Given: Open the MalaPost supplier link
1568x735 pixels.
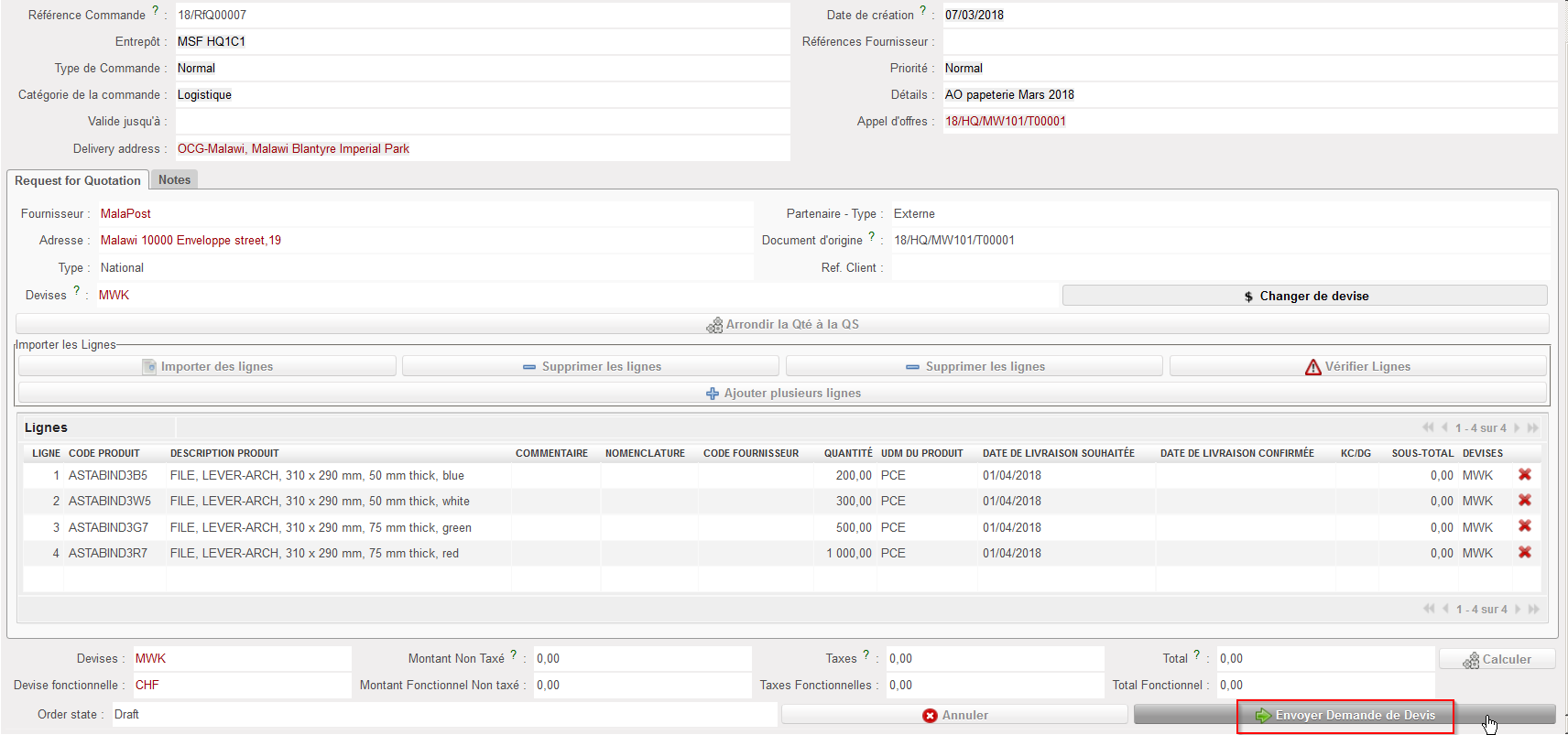Looking at the screenshot, I should 125,214.
